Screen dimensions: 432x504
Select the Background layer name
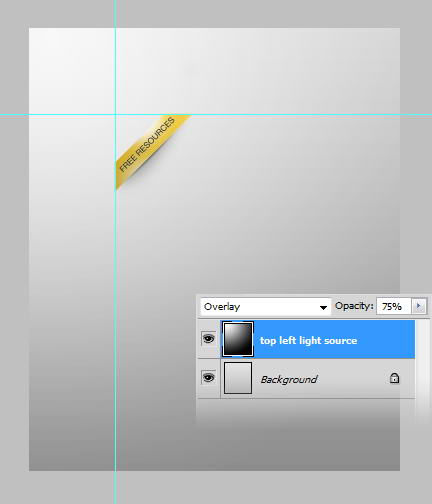[289, 380]
